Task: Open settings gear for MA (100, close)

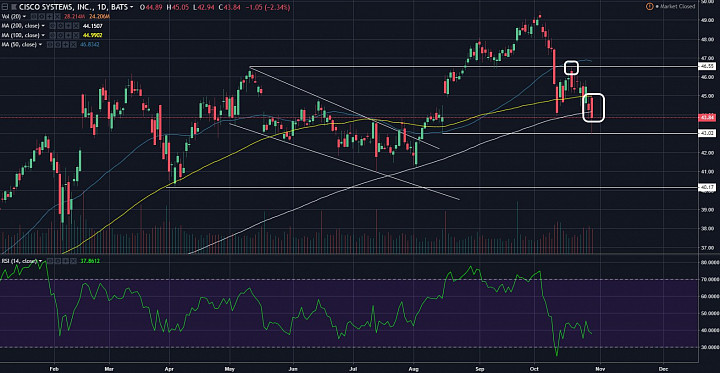Action: pyautogui.click(x=60, y=35)
